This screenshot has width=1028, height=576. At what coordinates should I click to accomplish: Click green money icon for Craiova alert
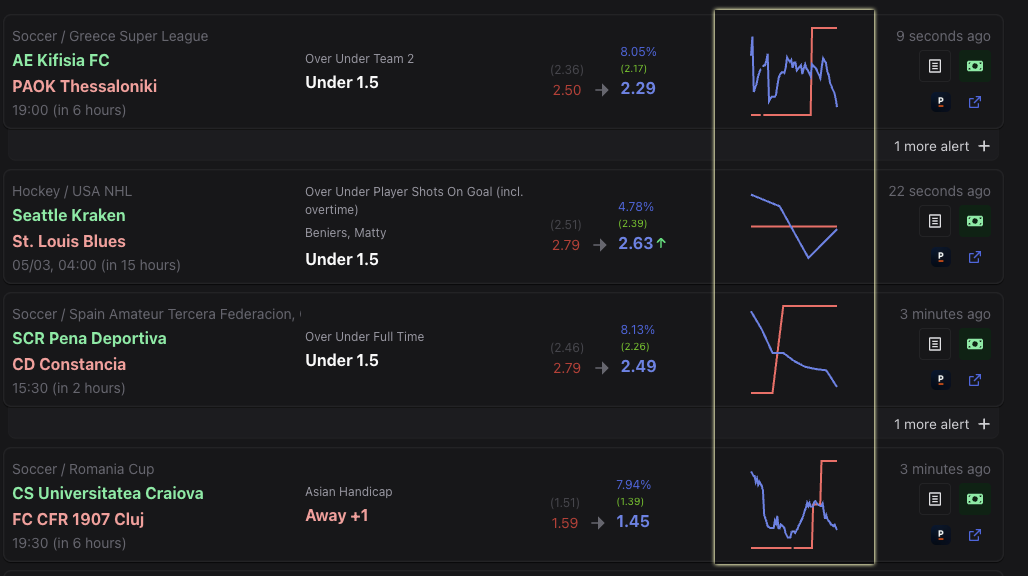point(975,499)
